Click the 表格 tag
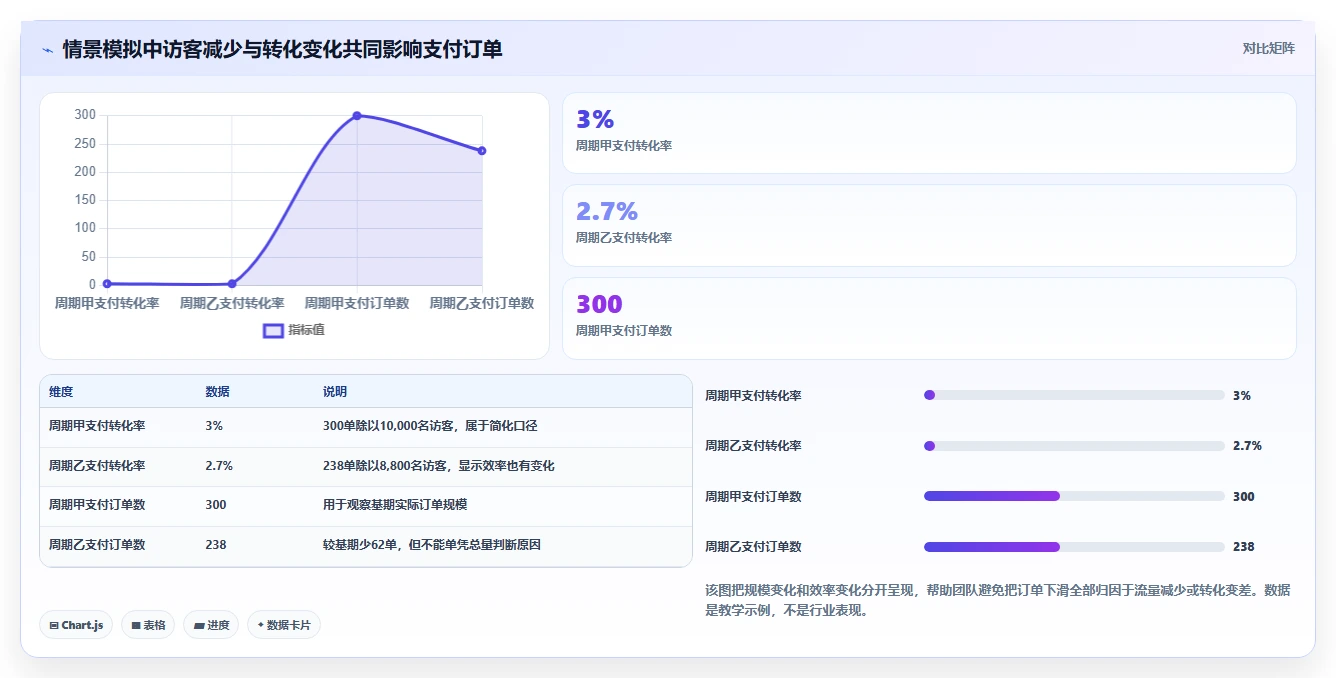Screen dimensions: 1336x678 pos(148,625)
